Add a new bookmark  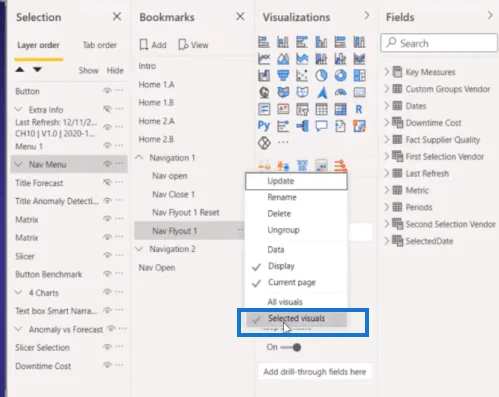(153, 45)
